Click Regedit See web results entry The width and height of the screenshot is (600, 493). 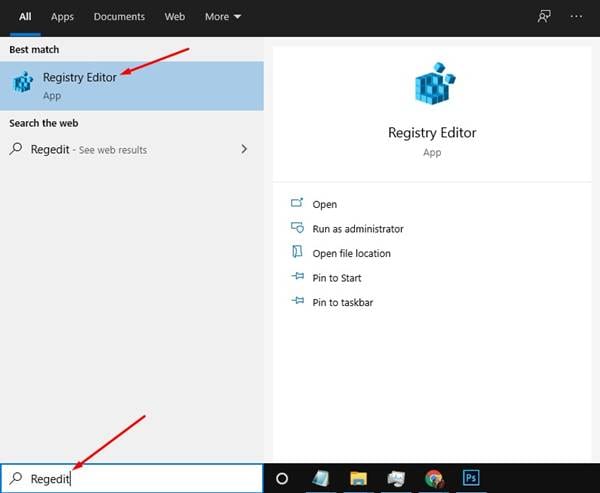pos(132,149)
